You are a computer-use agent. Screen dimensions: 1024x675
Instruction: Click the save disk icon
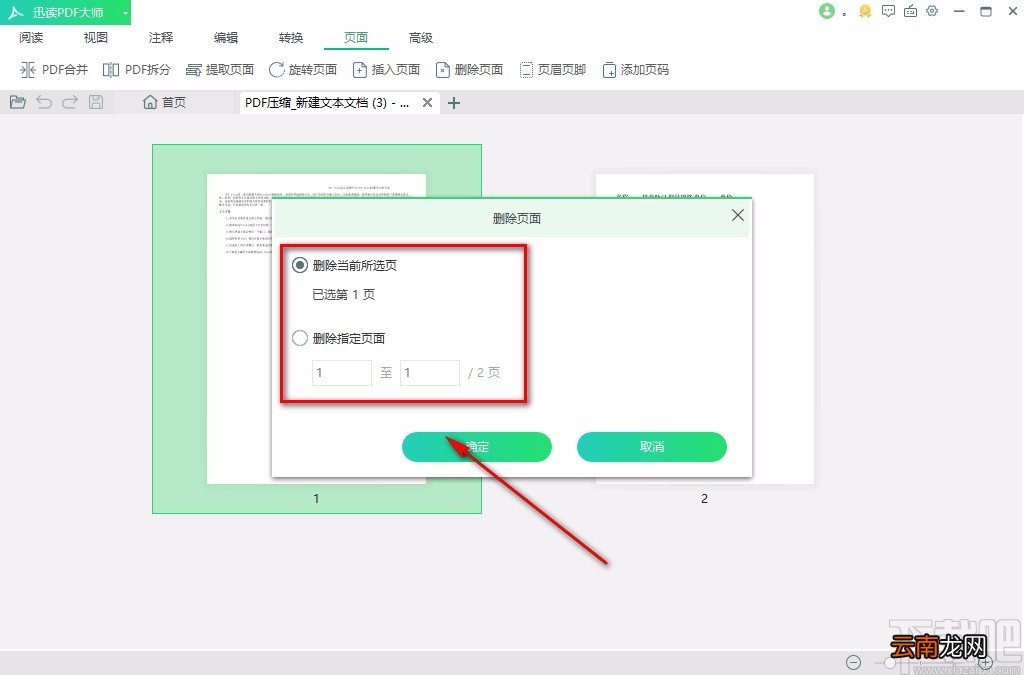point(96,102)
